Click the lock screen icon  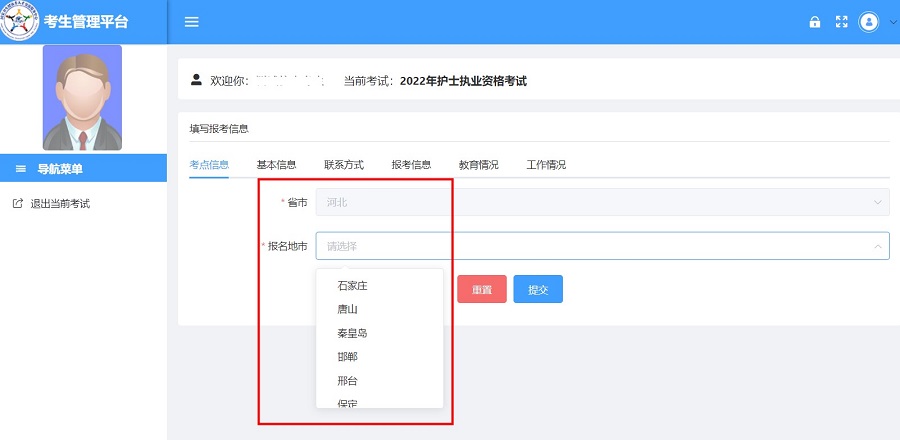pyautogui.click(x=815, y=22)
